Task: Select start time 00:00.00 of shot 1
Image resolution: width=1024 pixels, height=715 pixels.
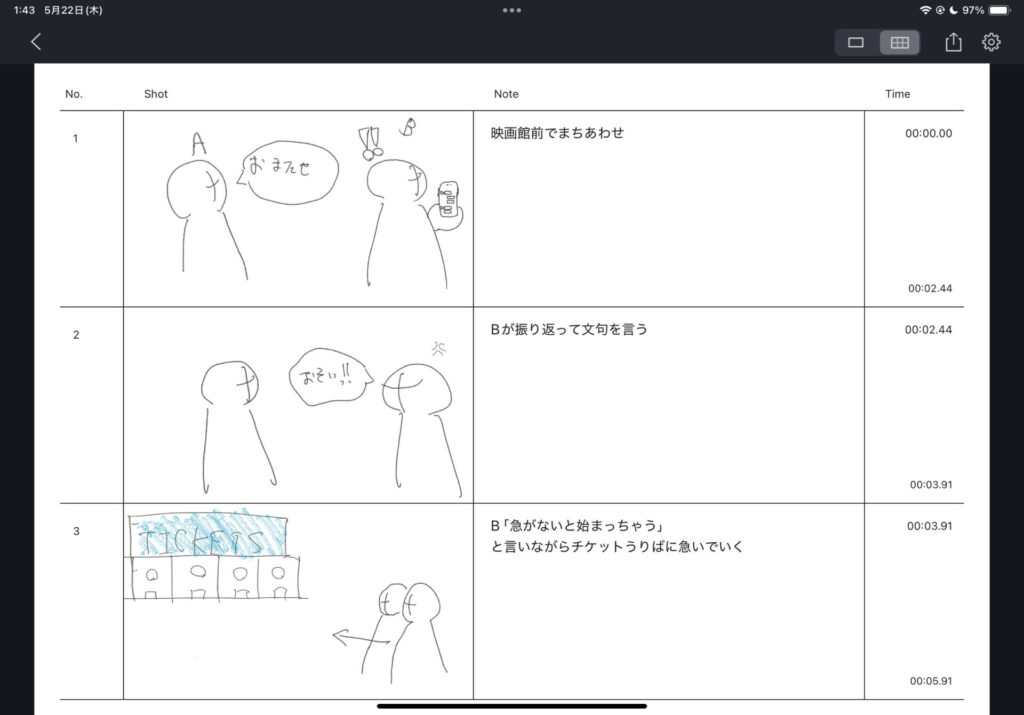Action: pos(928,133)
